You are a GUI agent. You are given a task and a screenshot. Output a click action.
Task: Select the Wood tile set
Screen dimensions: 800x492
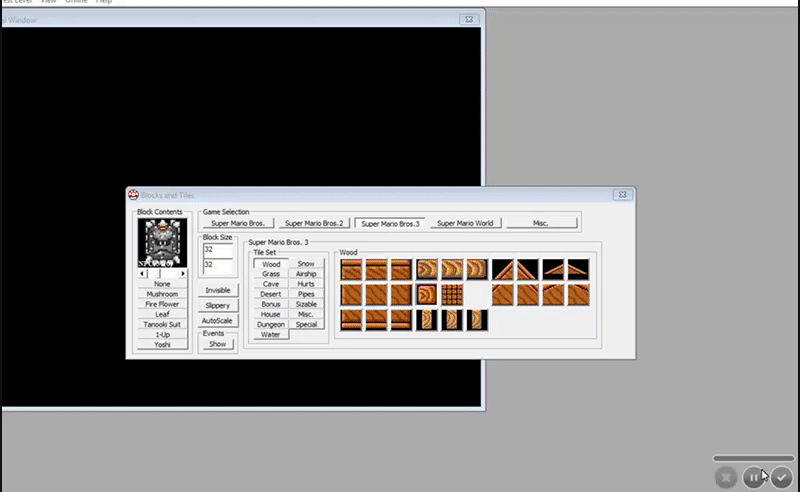[x=271, y=264]
